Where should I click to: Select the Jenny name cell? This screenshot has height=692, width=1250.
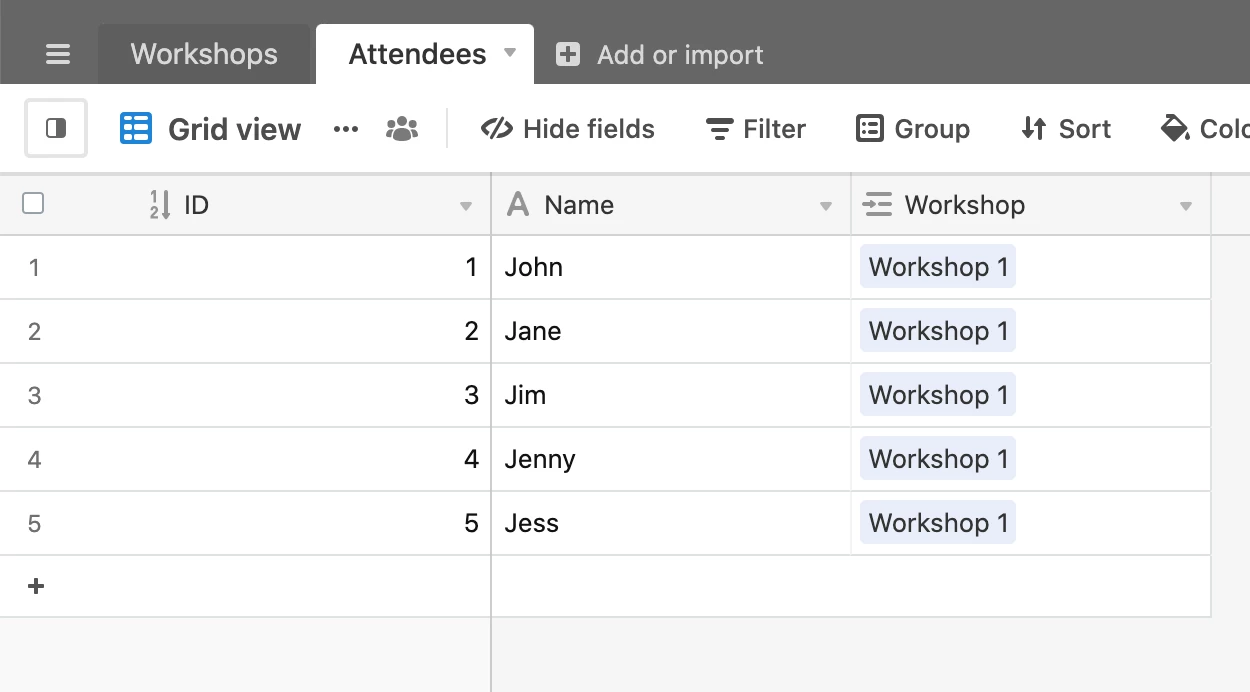click(x=670, y=459)
